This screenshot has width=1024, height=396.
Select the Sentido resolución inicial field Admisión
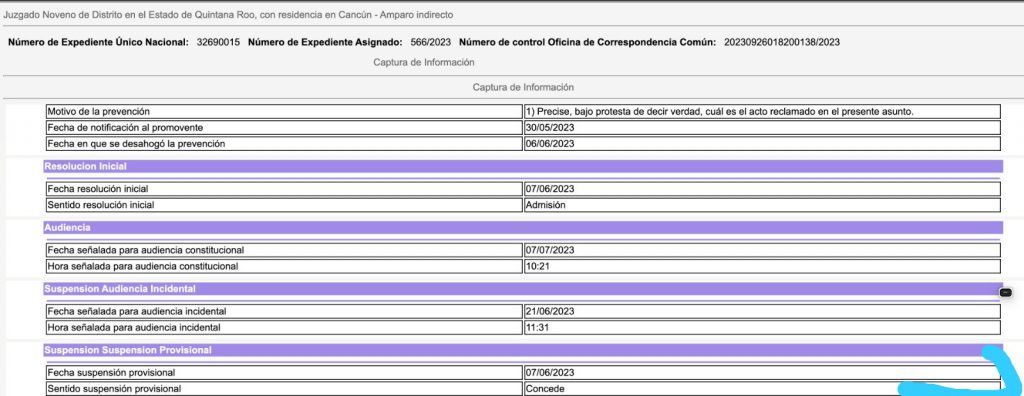pos(762,205)
